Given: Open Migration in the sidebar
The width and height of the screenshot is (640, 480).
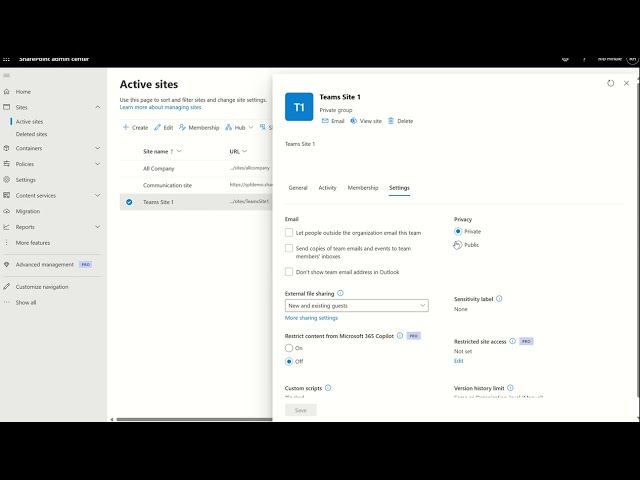Looking at the screenshot, I should point(28,211).
